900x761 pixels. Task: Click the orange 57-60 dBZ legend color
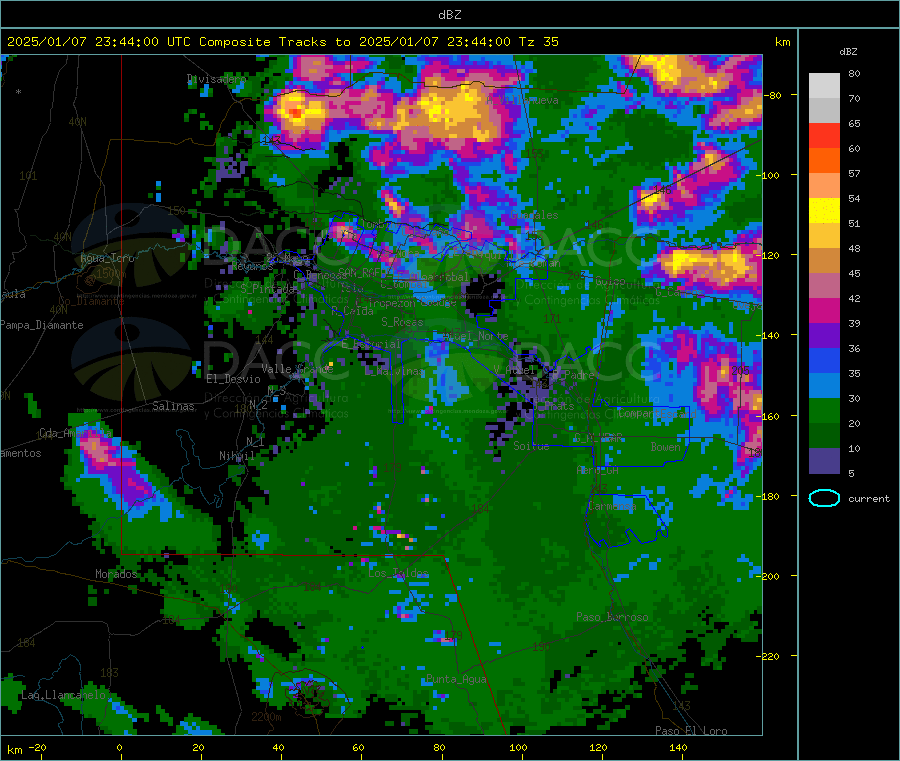point(824,161)
